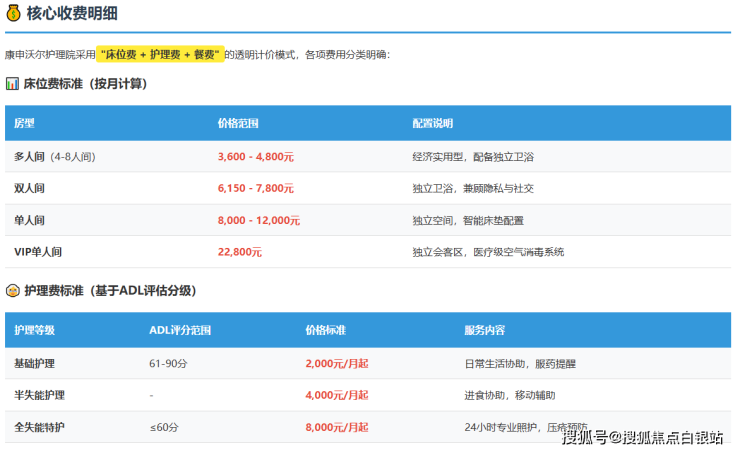Click the 4,000元/月起 price for 半失能护理
Screen dimensions: 740x453
point(337,395)
